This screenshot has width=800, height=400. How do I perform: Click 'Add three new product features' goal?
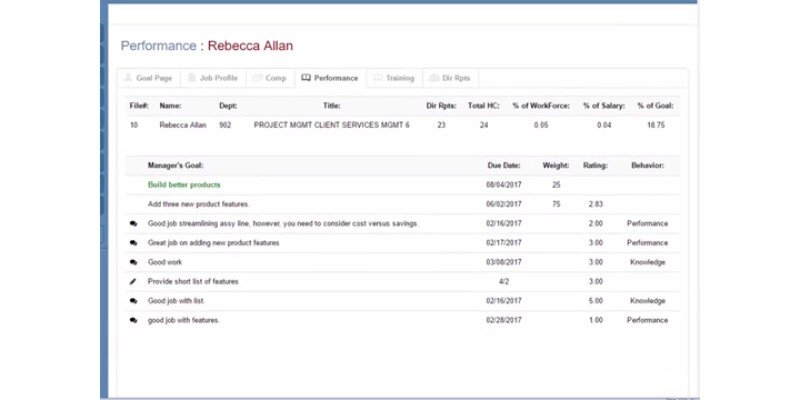tap(199, 204)
